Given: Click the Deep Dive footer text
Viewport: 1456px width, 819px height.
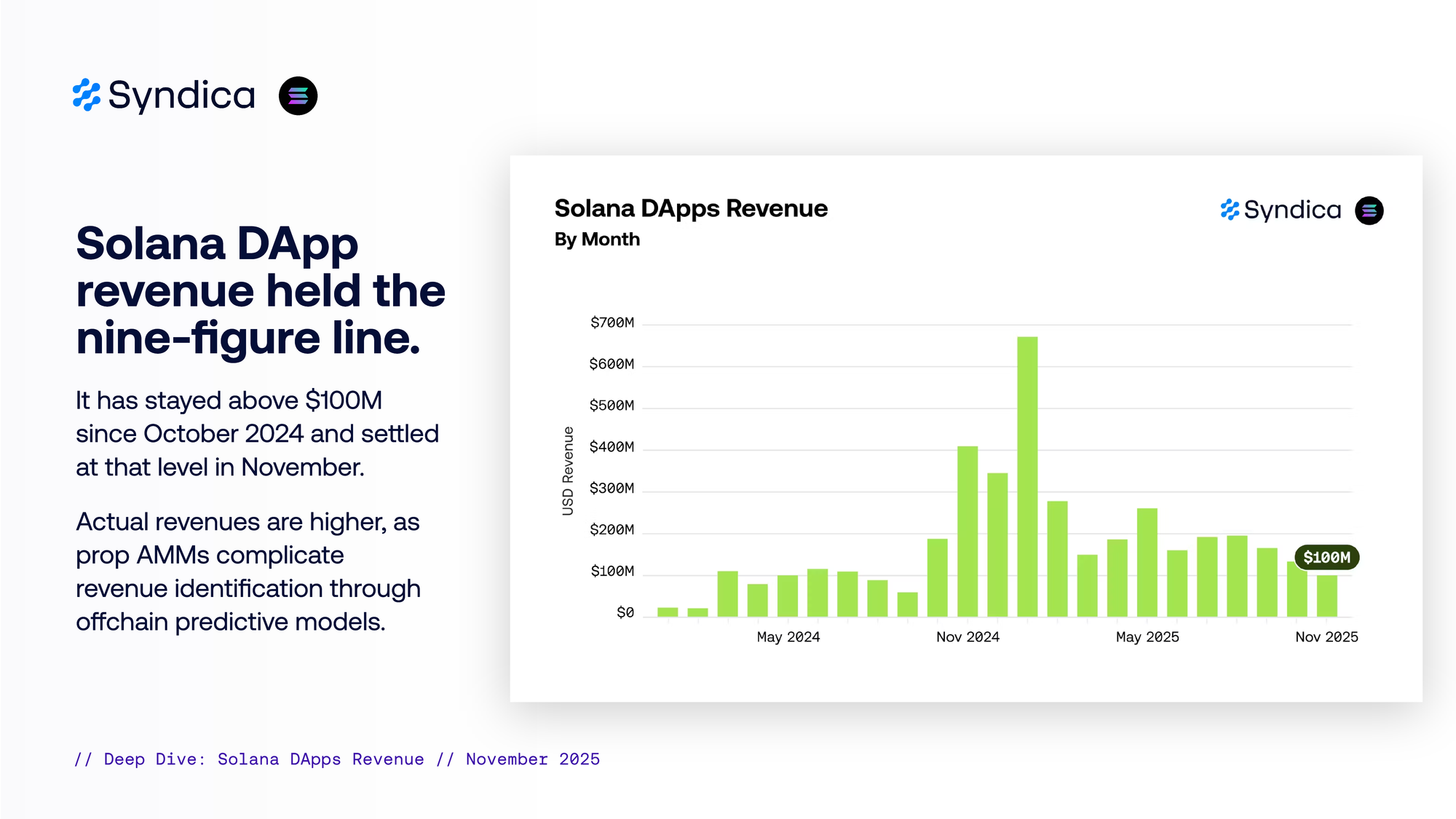Looking at the screenshot, I should [x=337, y=759].
